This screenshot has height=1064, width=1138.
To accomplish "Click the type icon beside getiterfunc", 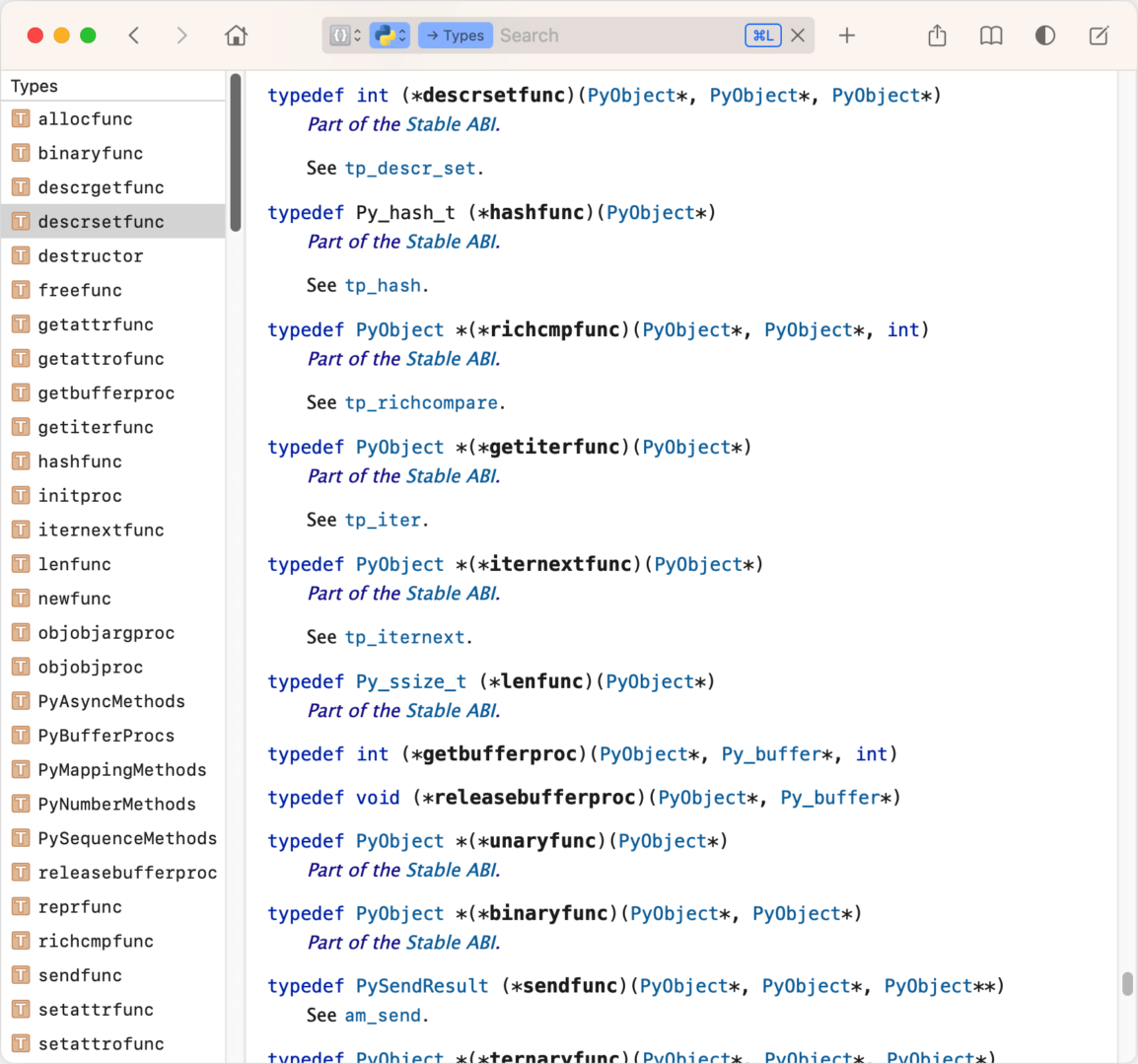I will [x=21, y=427].
